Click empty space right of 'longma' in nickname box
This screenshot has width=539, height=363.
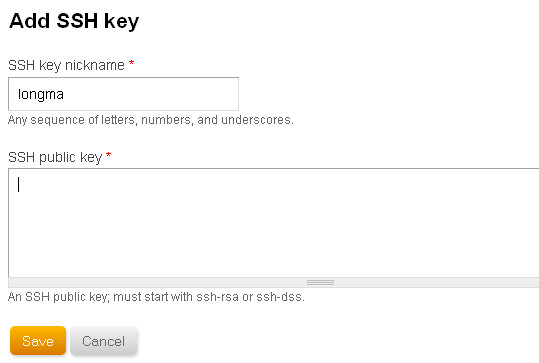click(151, 94)
